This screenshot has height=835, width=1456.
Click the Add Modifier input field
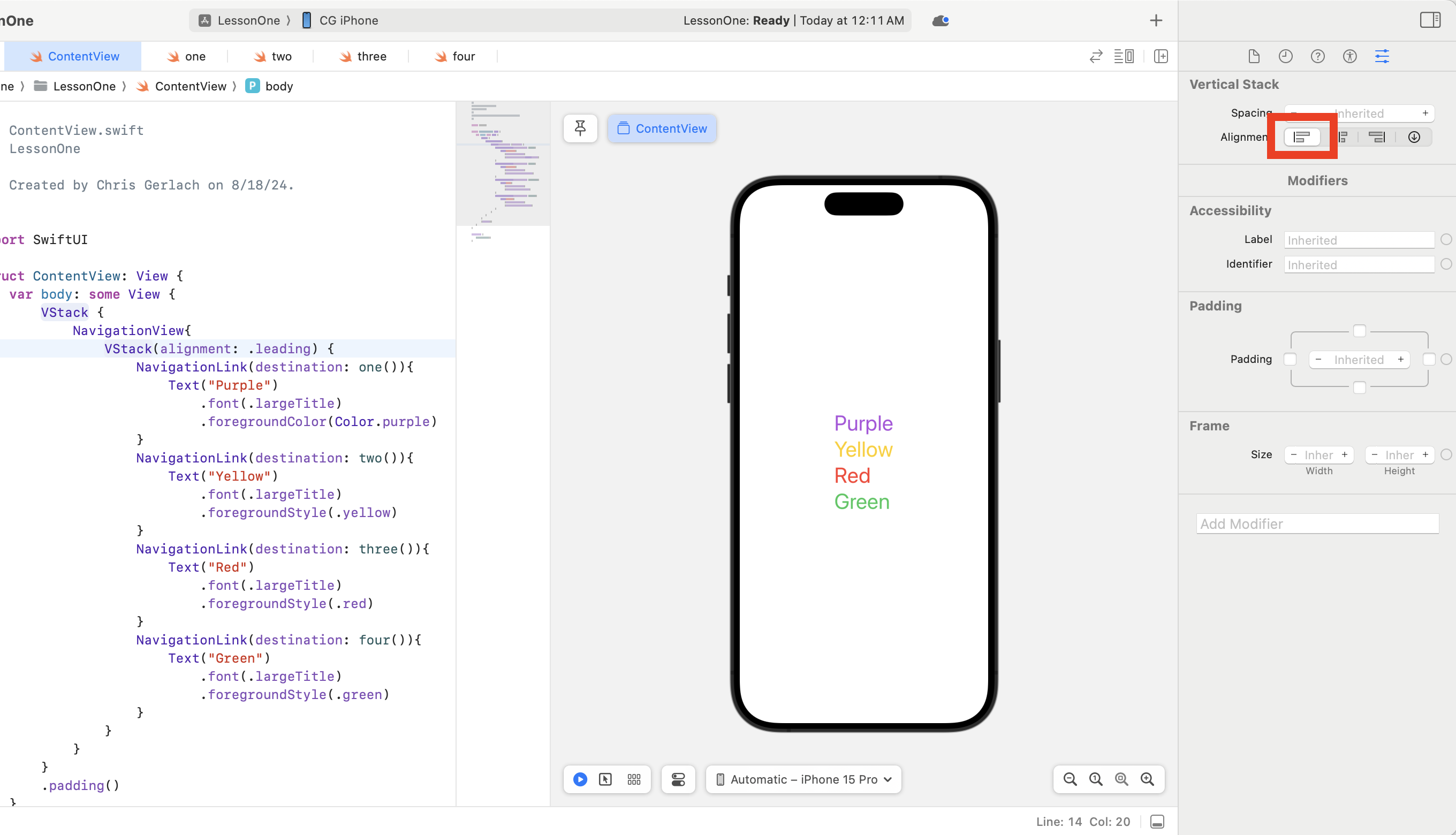coord(1317,523)
